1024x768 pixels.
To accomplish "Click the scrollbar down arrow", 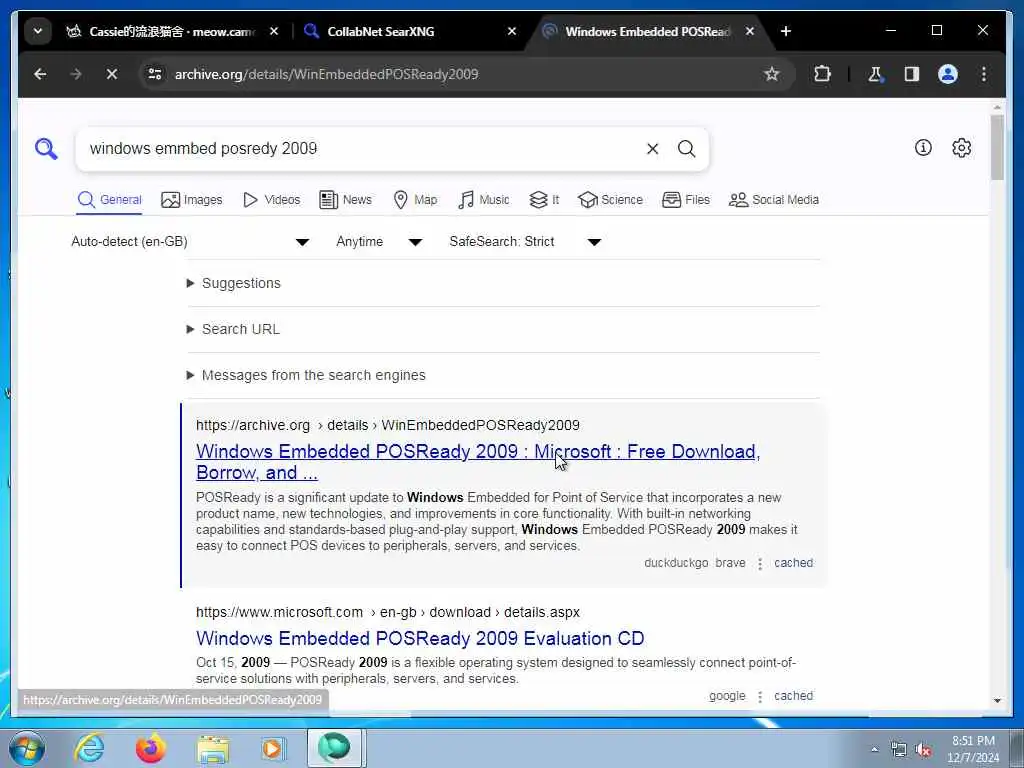I will click(997, 701).
